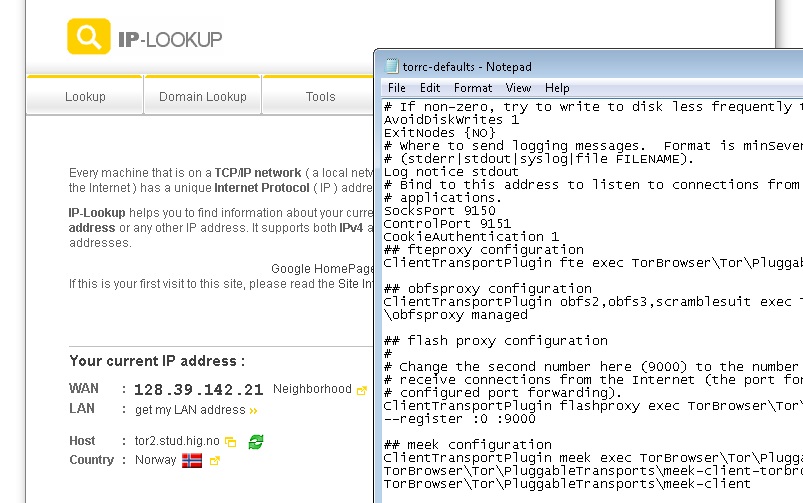Click the 'AvoidDiskWrites 1' line
The image size is (803, 503).
point(451,120)
